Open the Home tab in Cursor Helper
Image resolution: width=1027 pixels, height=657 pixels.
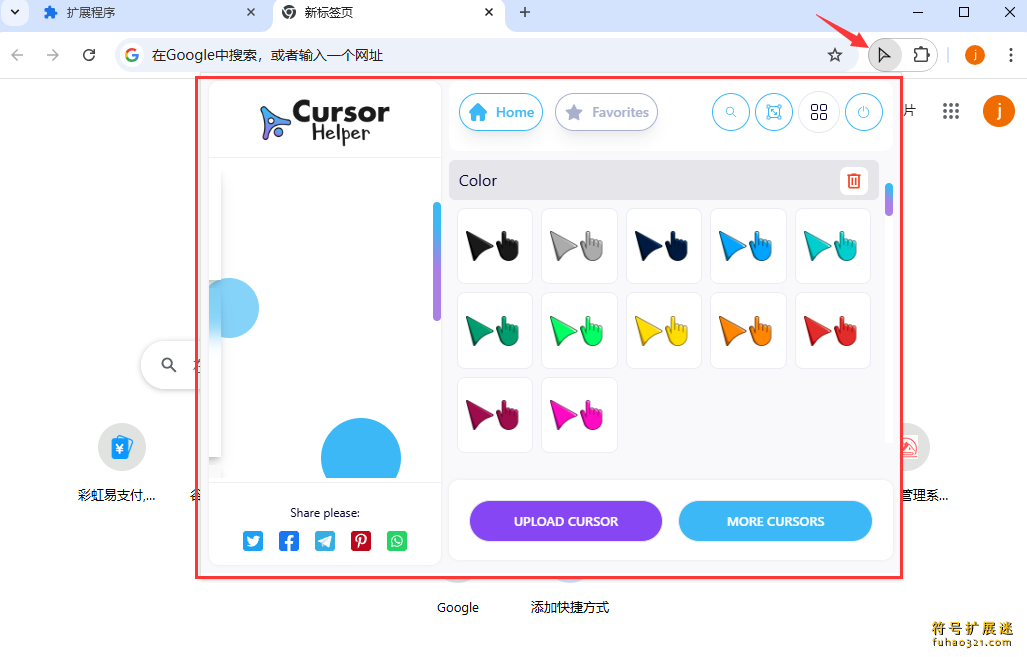(x=501, y=113)
